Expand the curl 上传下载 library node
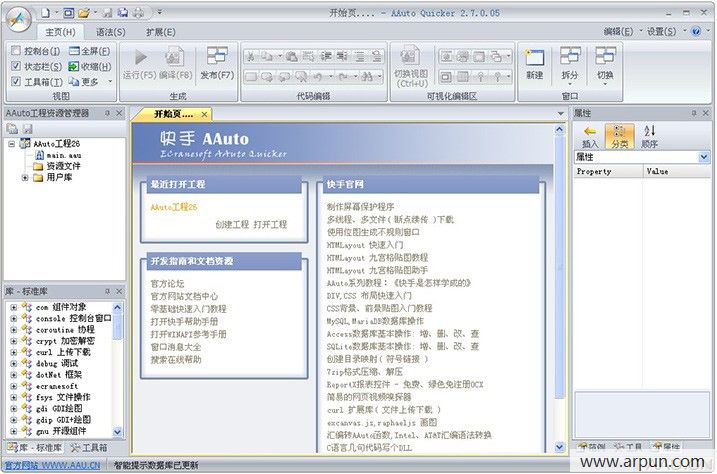717x474 pixels. click(14, 352)
